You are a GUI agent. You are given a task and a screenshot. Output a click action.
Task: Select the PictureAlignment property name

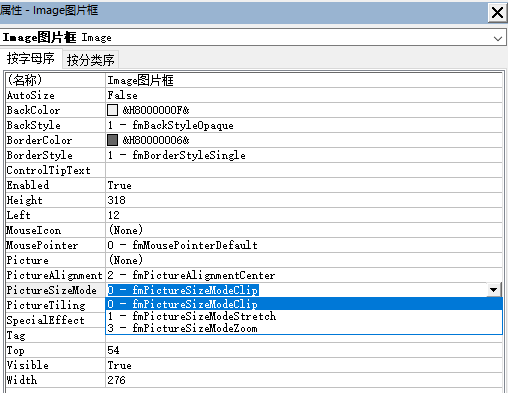[55, 275]
